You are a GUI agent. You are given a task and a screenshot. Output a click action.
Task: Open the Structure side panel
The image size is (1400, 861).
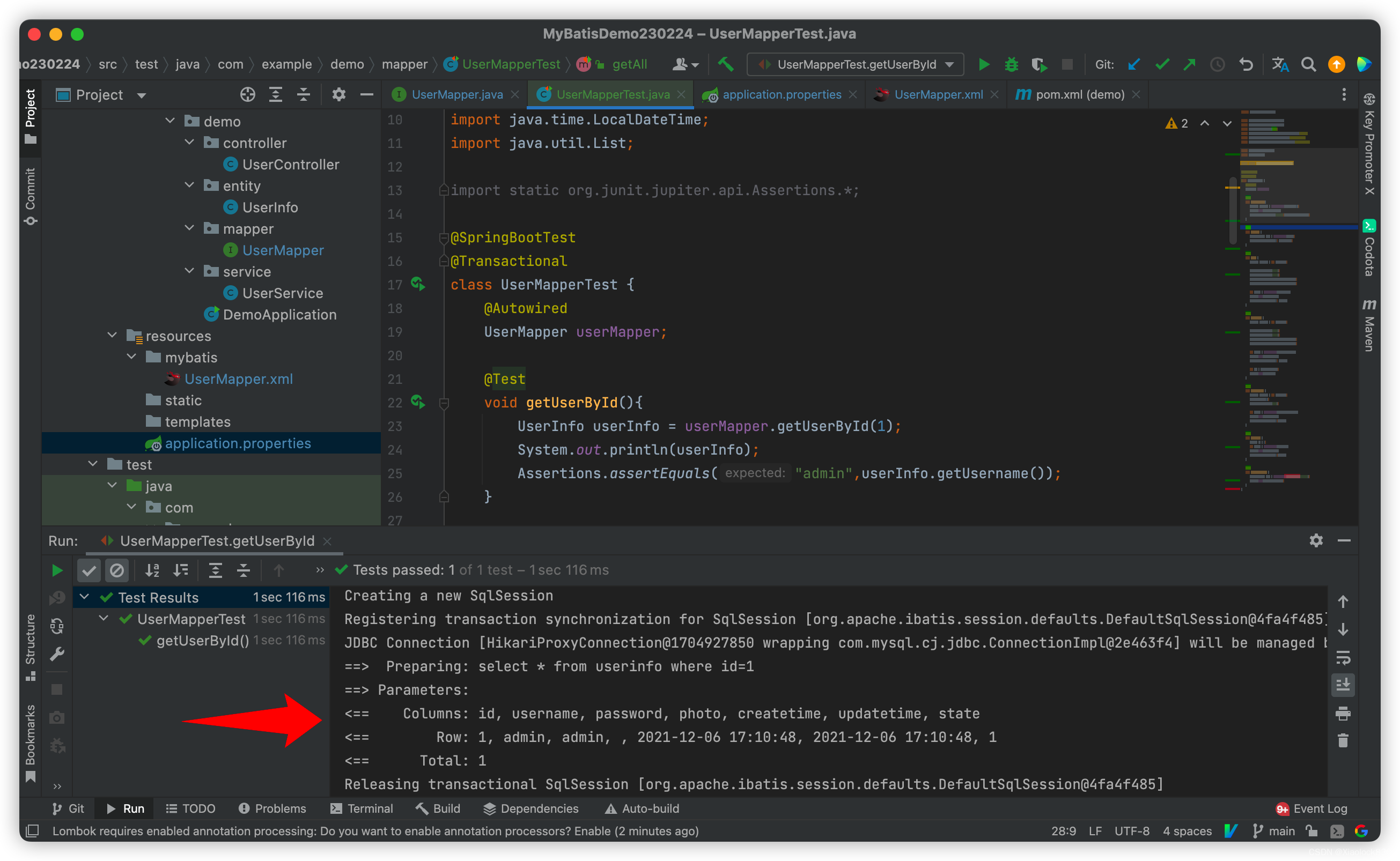coord(30,647)
